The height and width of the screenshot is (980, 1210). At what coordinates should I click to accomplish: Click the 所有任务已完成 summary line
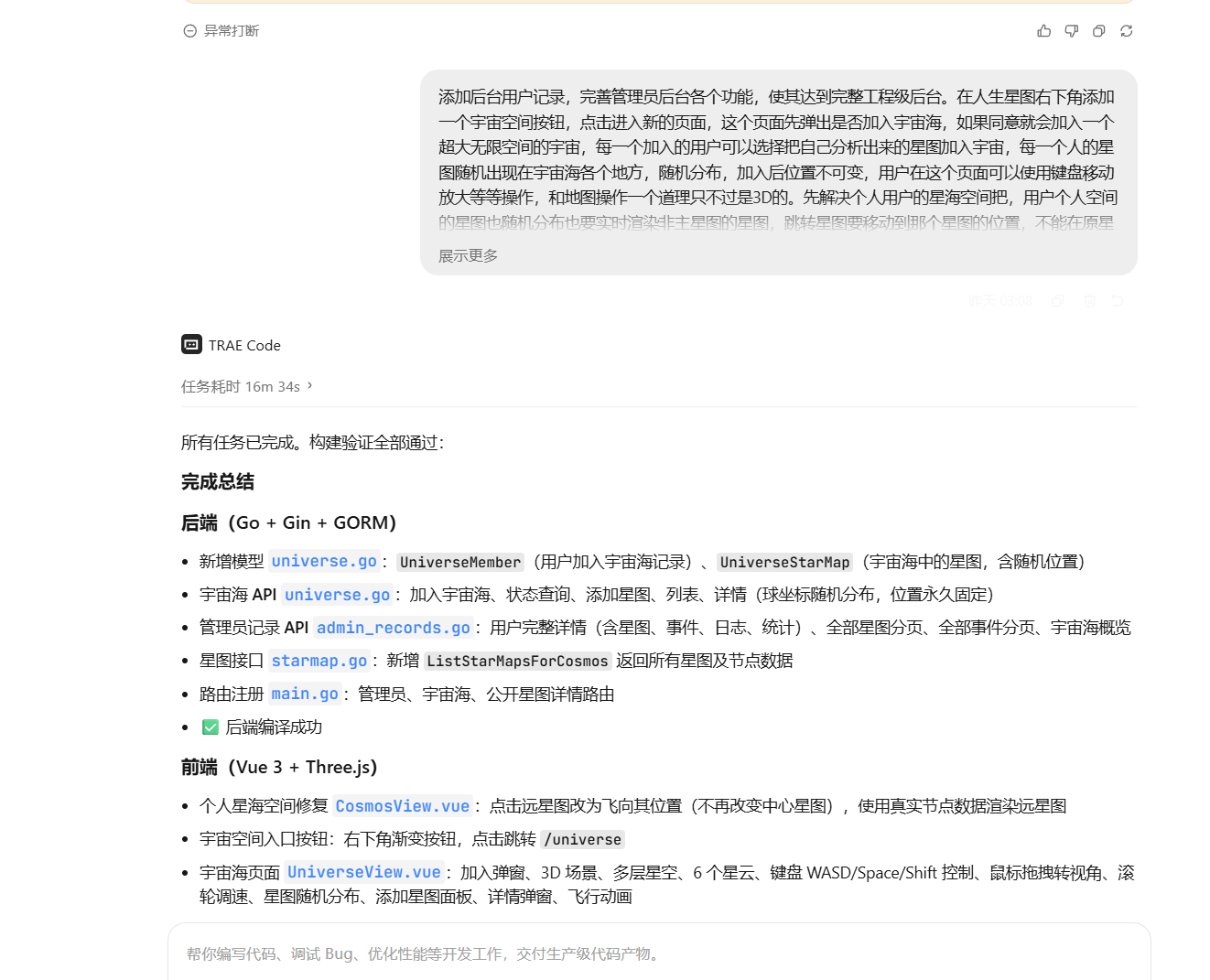(x=312, y=443)
